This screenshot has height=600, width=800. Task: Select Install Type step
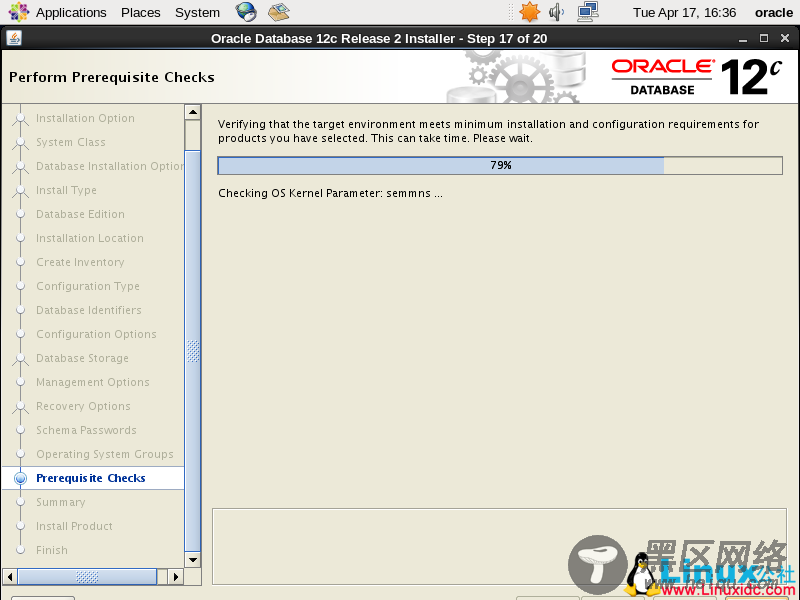tap(66, 190)
